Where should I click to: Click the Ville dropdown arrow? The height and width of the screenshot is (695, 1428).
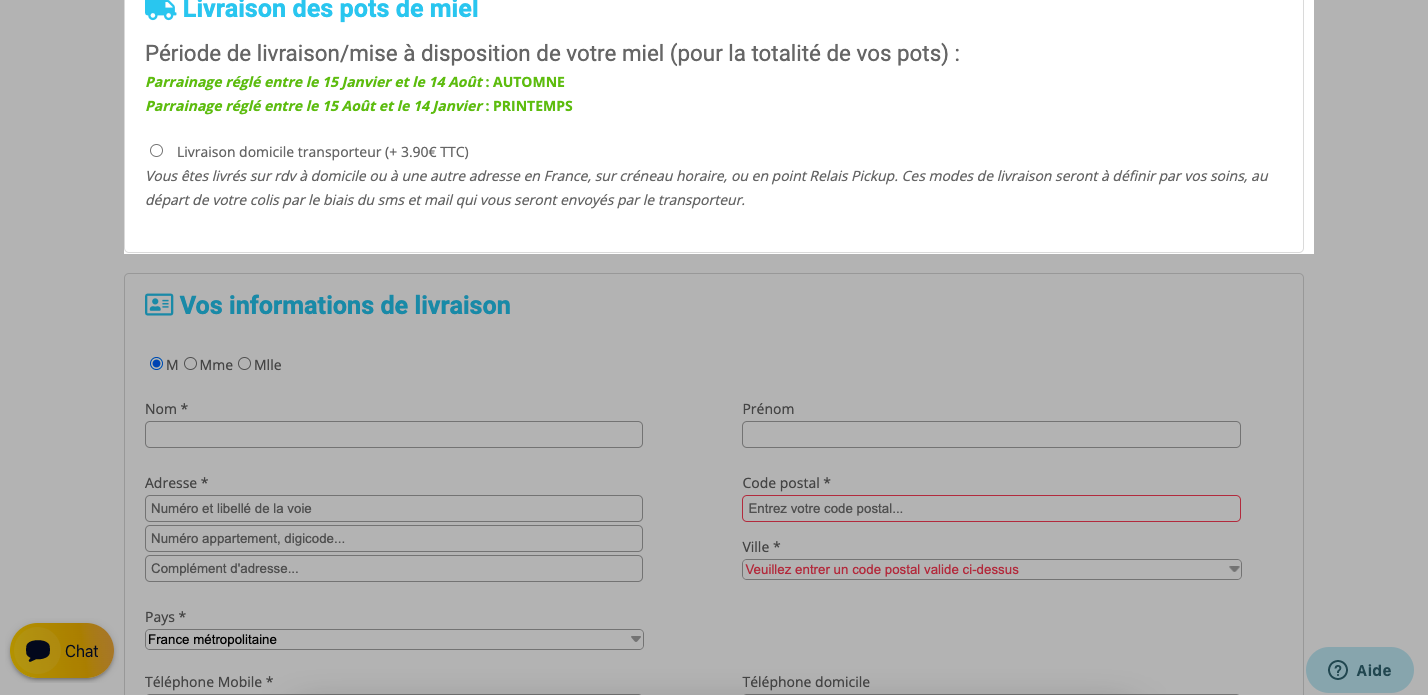coord(1233,570)
